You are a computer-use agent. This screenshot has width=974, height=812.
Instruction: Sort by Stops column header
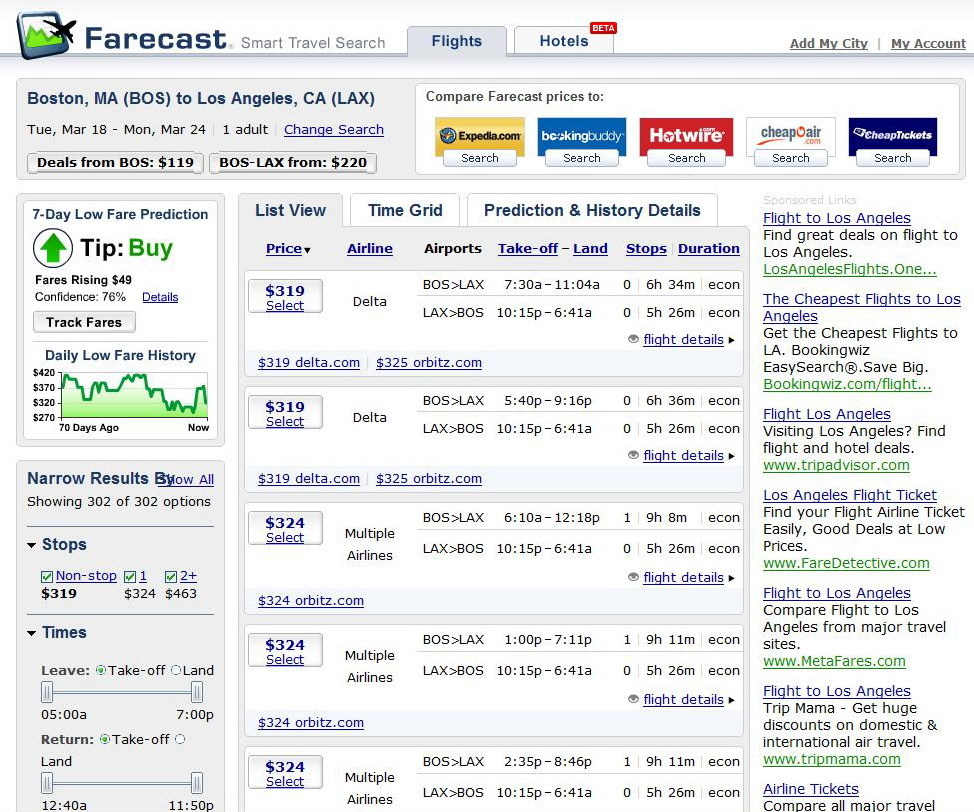(646, 249)
